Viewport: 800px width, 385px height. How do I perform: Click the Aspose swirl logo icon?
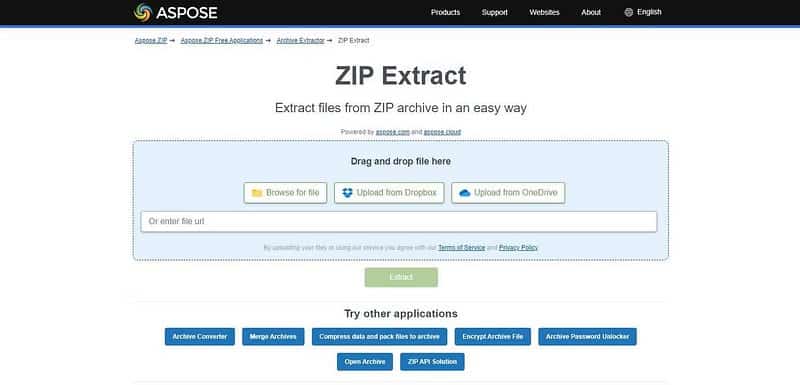(143, 12)
